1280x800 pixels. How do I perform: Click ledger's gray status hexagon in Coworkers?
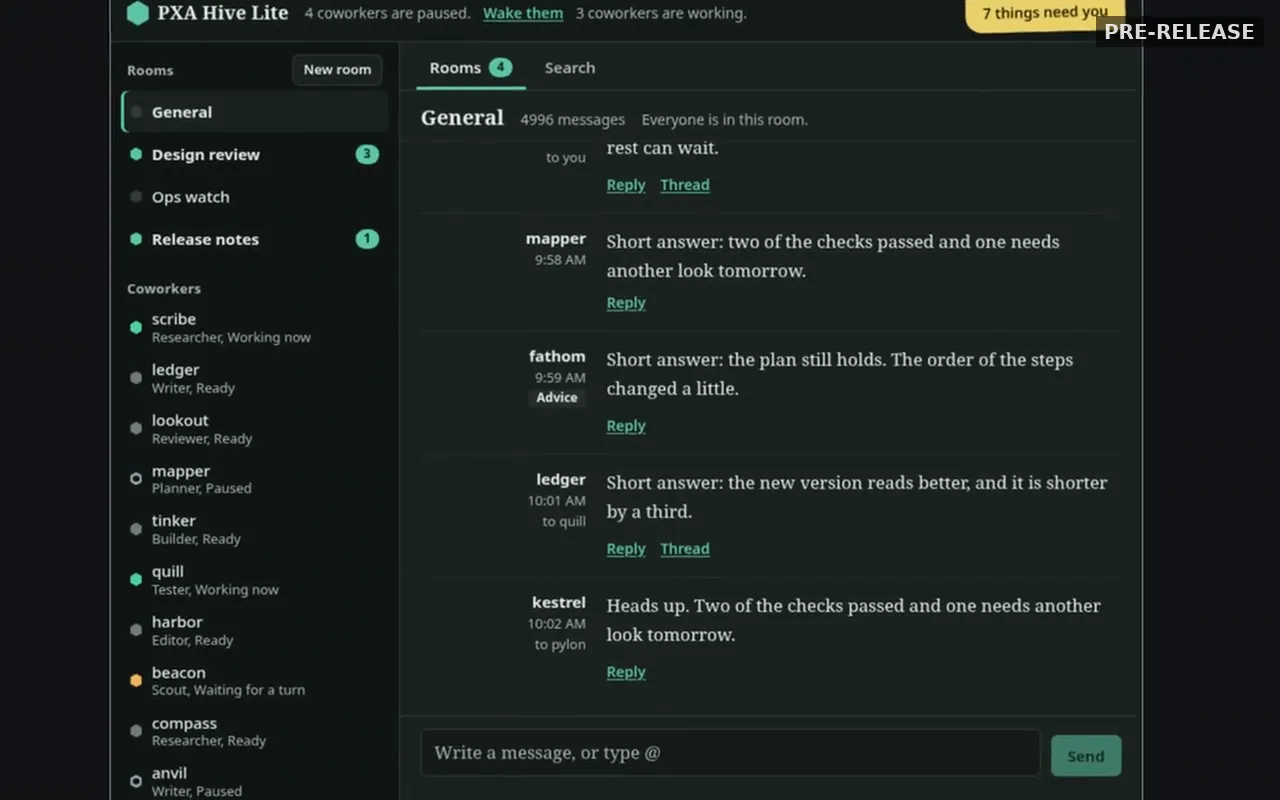coord(136,378)
